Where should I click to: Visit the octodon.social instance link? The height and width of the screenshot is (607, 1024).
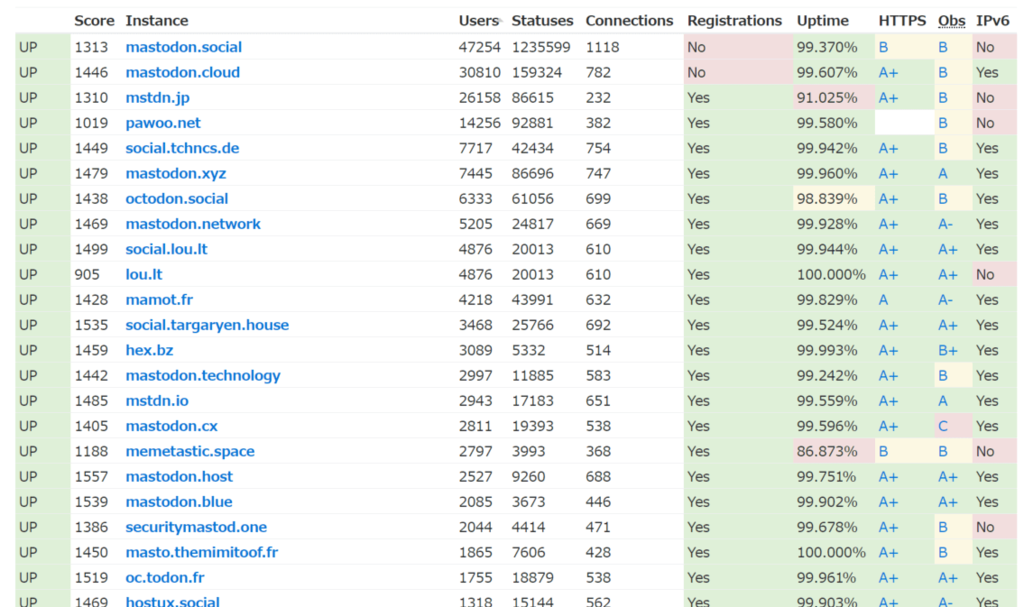176,199
